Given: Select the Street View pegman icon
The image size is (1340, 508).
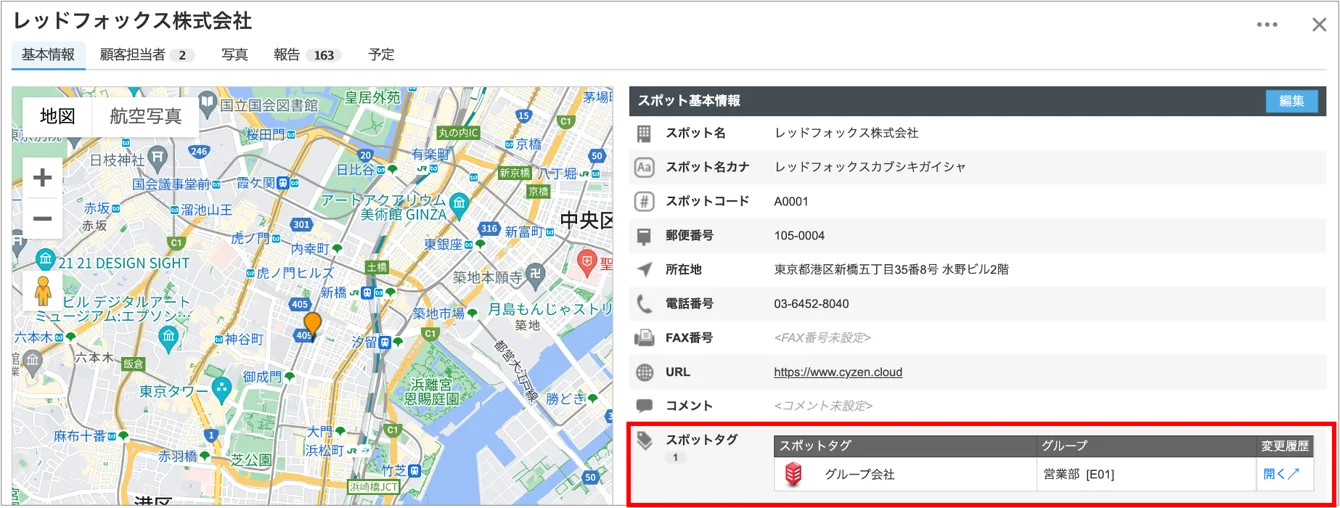Looking at the screenshot, I should 43,291.
